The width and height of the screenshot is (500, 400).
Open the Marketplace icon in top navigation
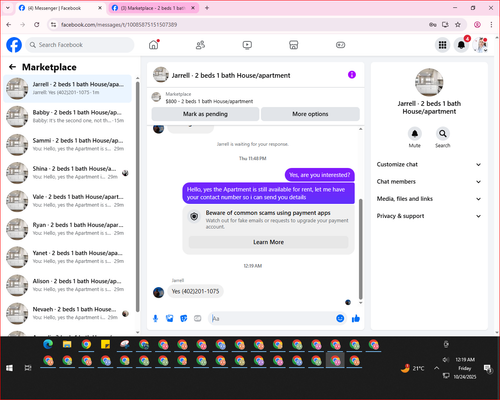pyautogui.click(x=294, y=45)
